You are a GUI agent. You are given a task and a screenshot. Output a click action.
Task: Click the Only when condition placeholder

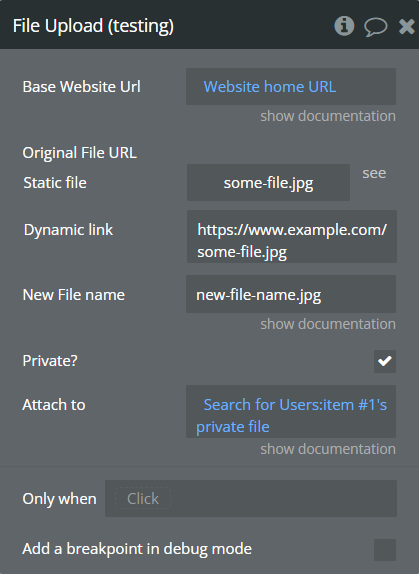143,499
